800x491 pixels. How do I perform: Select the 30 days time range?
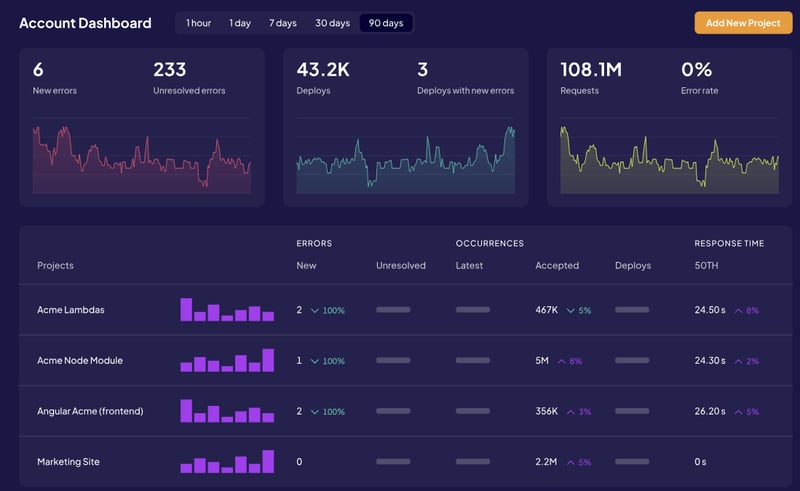tap(332, 23)
